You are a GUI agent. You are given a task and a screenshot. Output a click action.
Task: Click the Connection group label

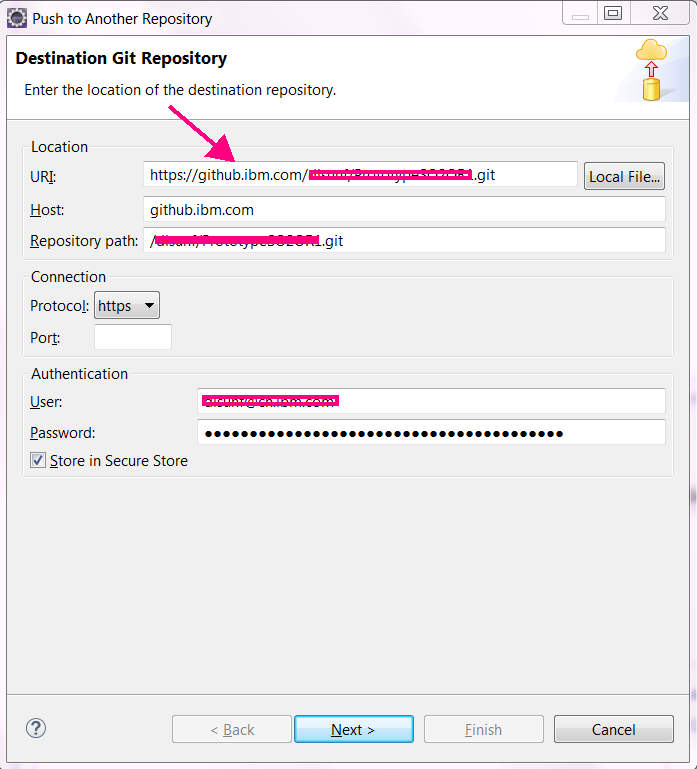pyautogui.click(x=68, y=277)
